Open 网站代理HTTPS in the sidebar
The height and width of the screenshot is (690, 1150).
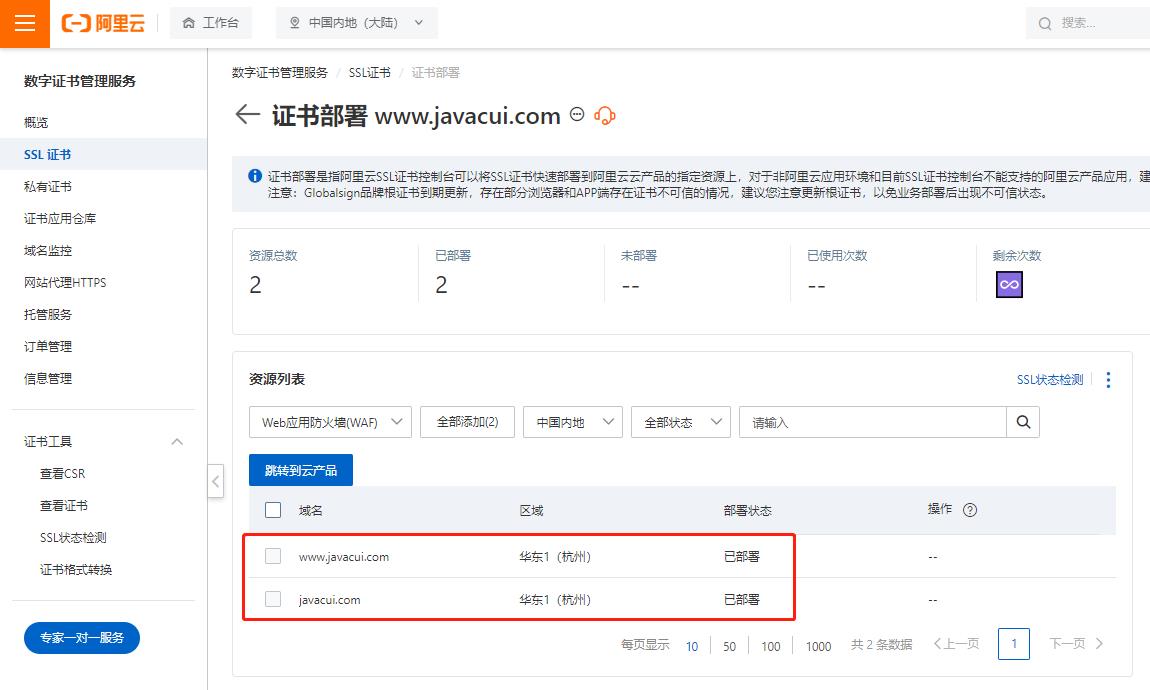(x=65, y=282)
